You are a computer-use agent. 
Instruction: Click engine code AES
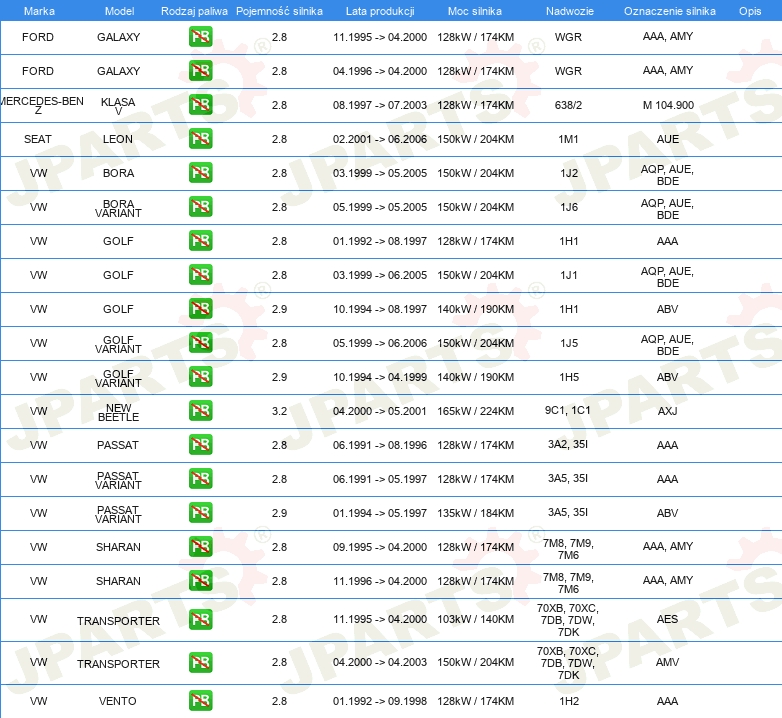click(x=667, y=619)
